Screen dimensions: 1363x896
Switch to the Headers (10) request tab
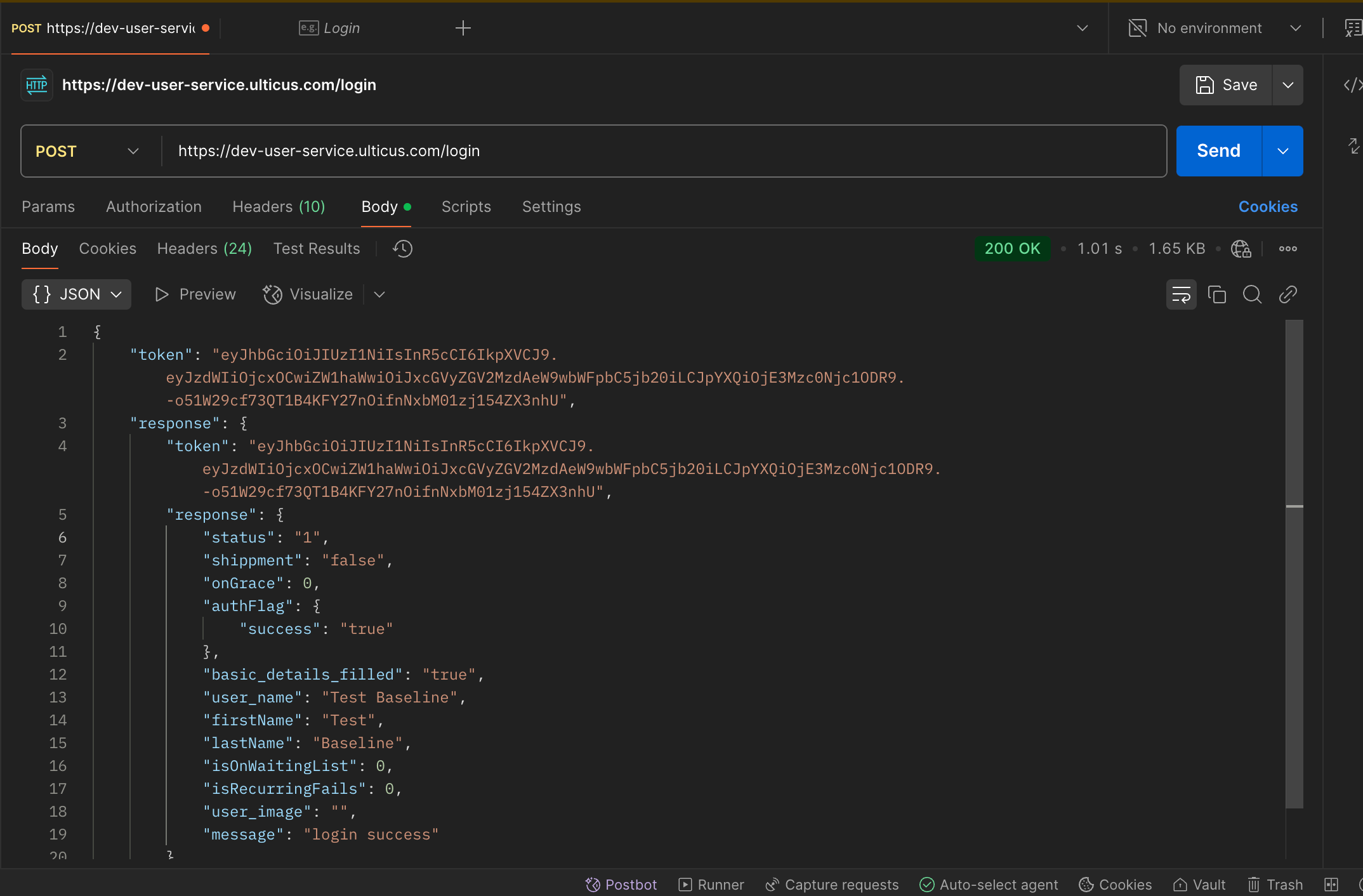(279, 207)
